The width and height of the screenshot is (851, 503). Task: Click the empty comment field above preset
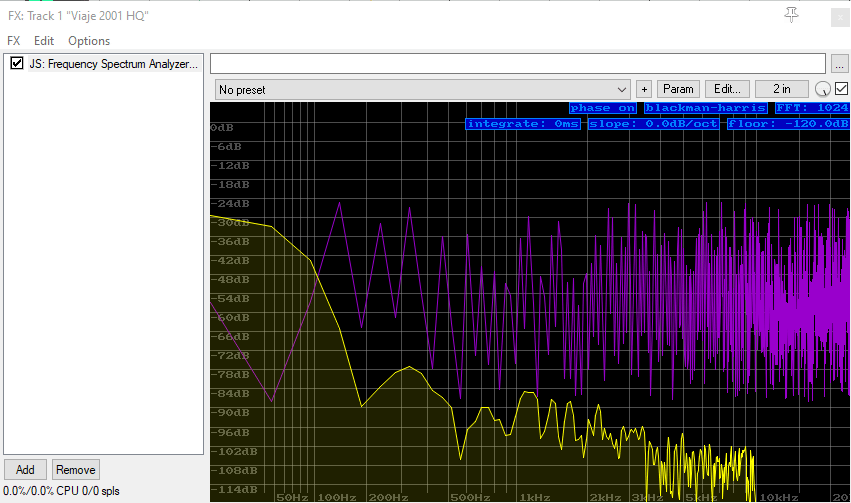tap(518, 63)
